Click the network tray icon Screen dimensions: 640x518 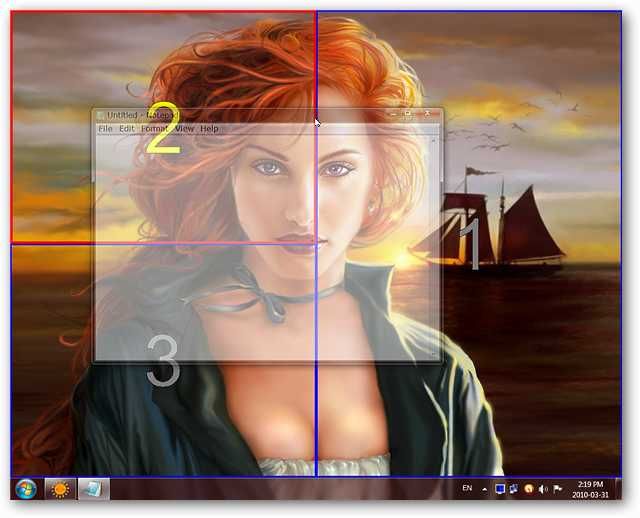tap(514, 489)
